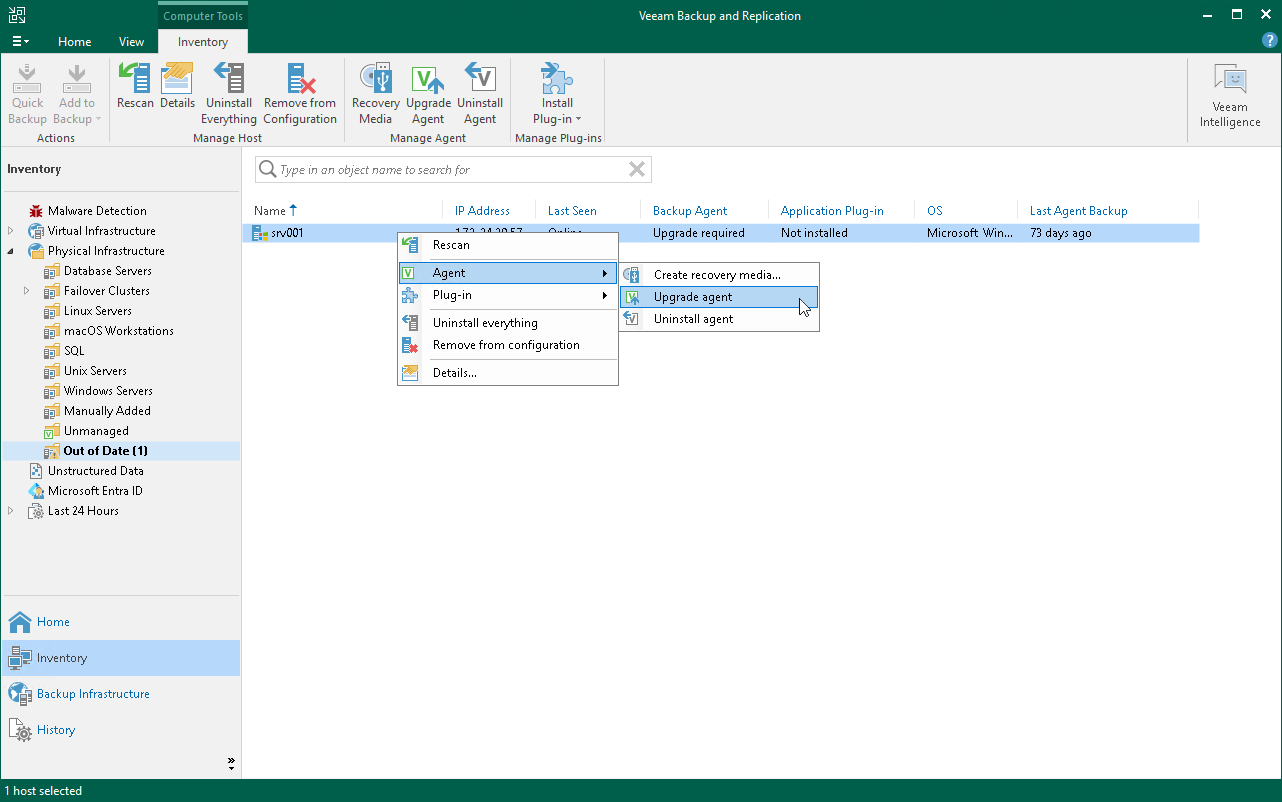Open the Recovery Media tool
This screenshot has height=802, width=1282.
[375, 90]
